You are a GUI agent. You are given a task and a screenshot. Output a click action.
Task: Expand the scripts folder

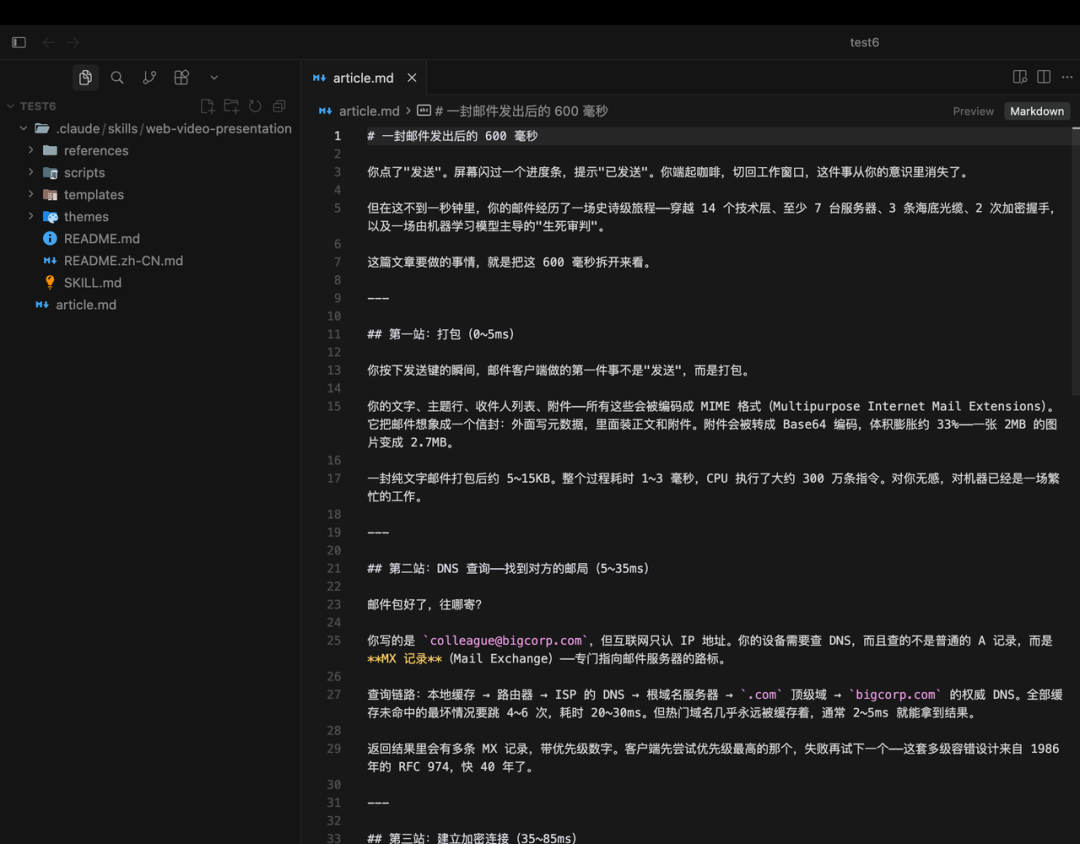(31, 172)
